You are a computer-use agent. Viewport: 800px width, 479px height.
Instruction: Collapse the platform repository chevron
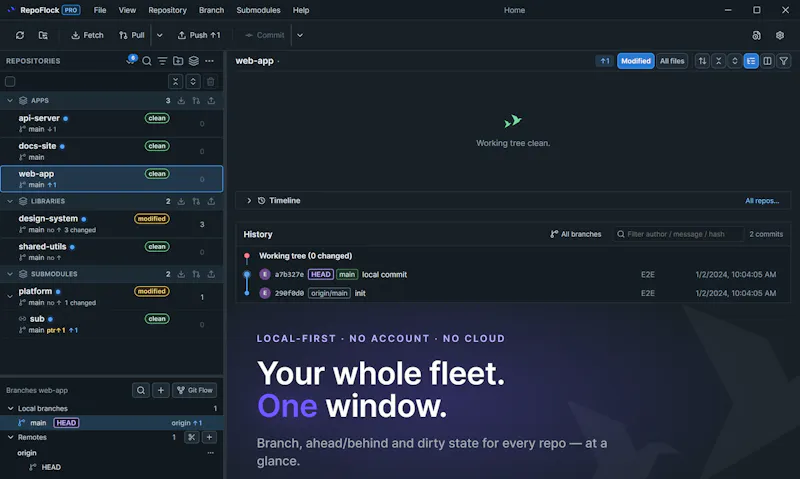click(10, 296)
